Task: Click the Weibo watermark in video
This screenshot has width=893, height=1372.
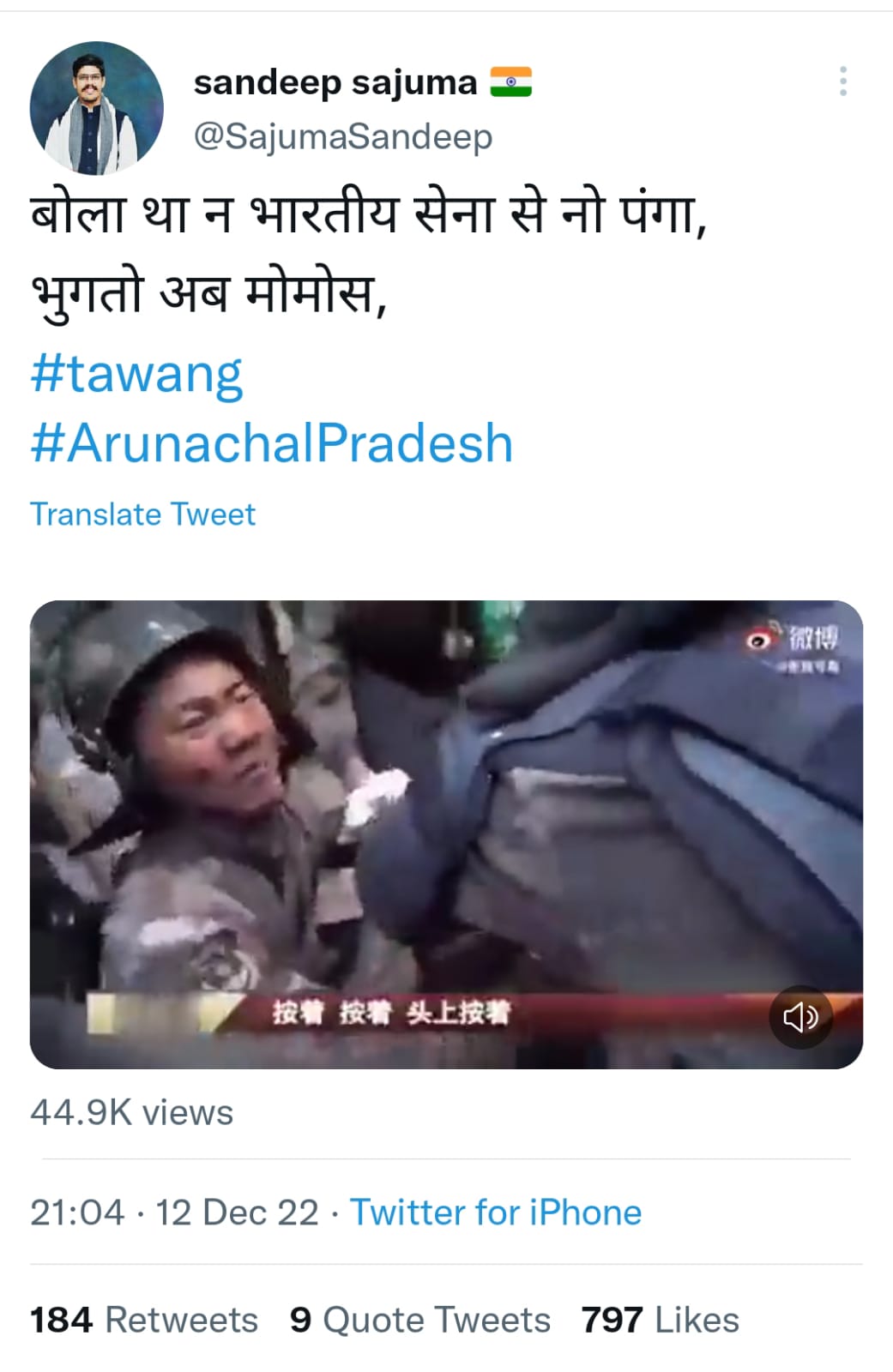Action: 793,647
